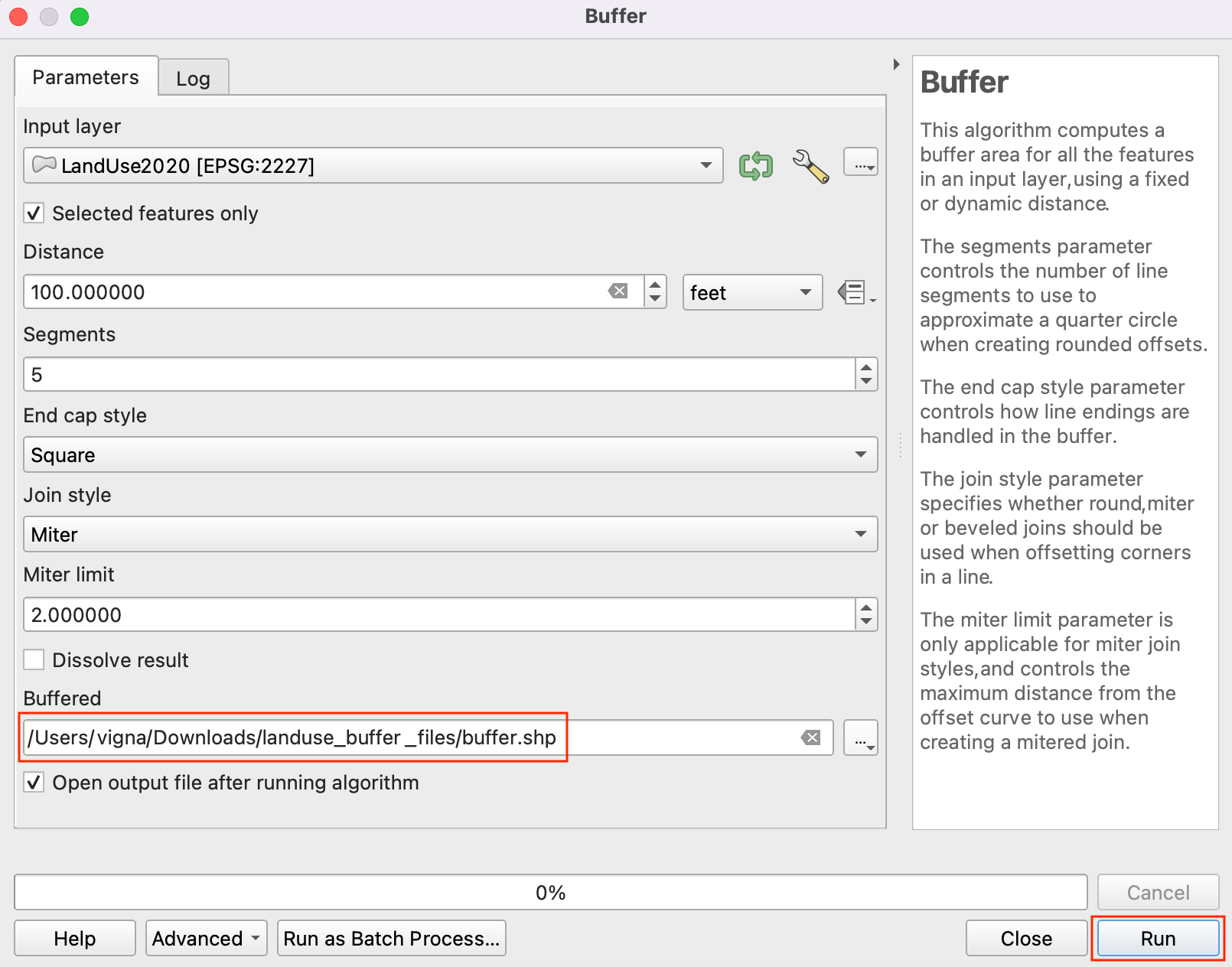1232x967 pixels.
Task: Click the iterate over layer green arrows icon
Action: tap(755, 165)
